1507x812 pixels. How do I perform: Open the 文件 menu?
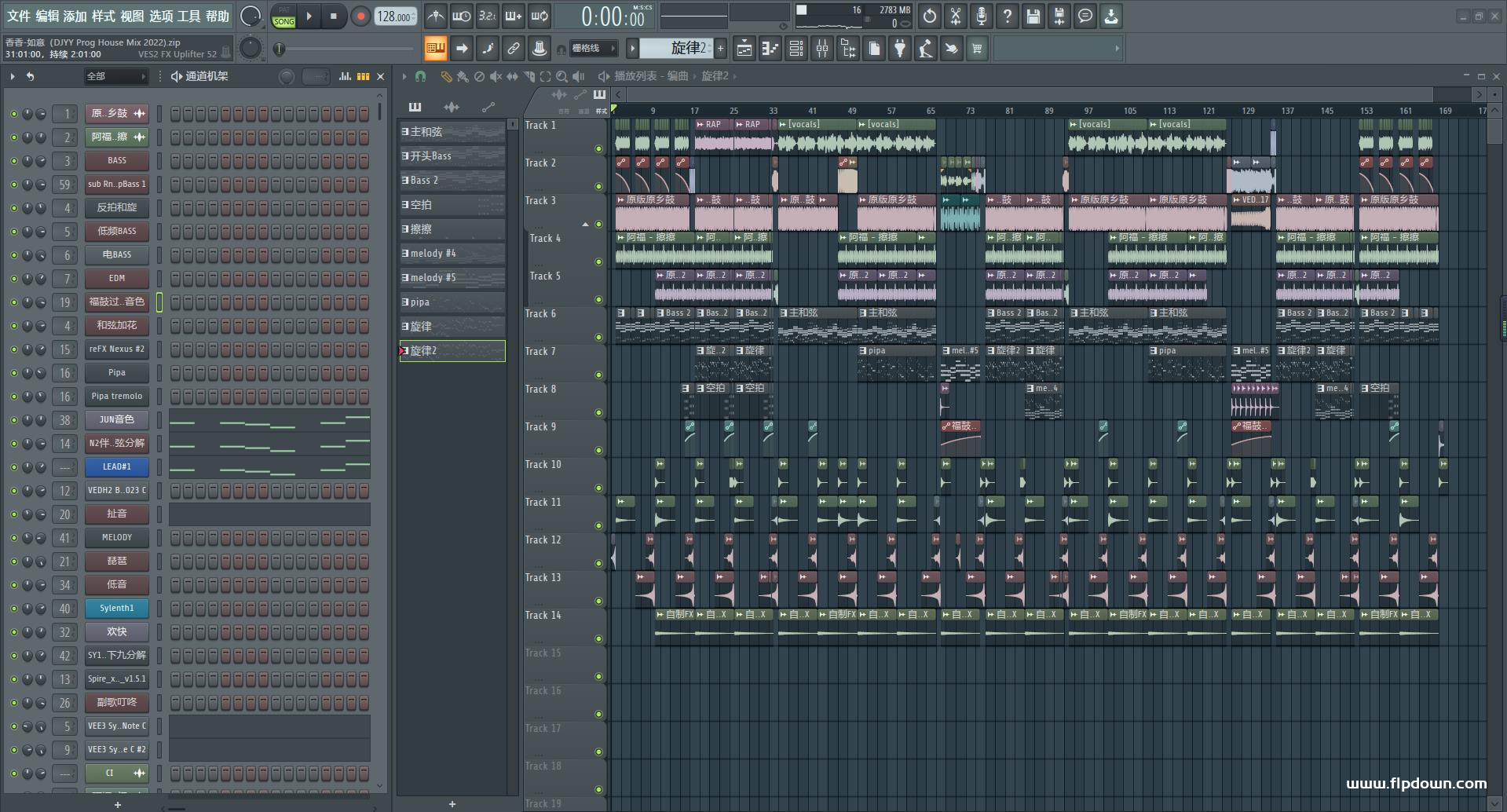pyautogui.click(x=19, y=16)
